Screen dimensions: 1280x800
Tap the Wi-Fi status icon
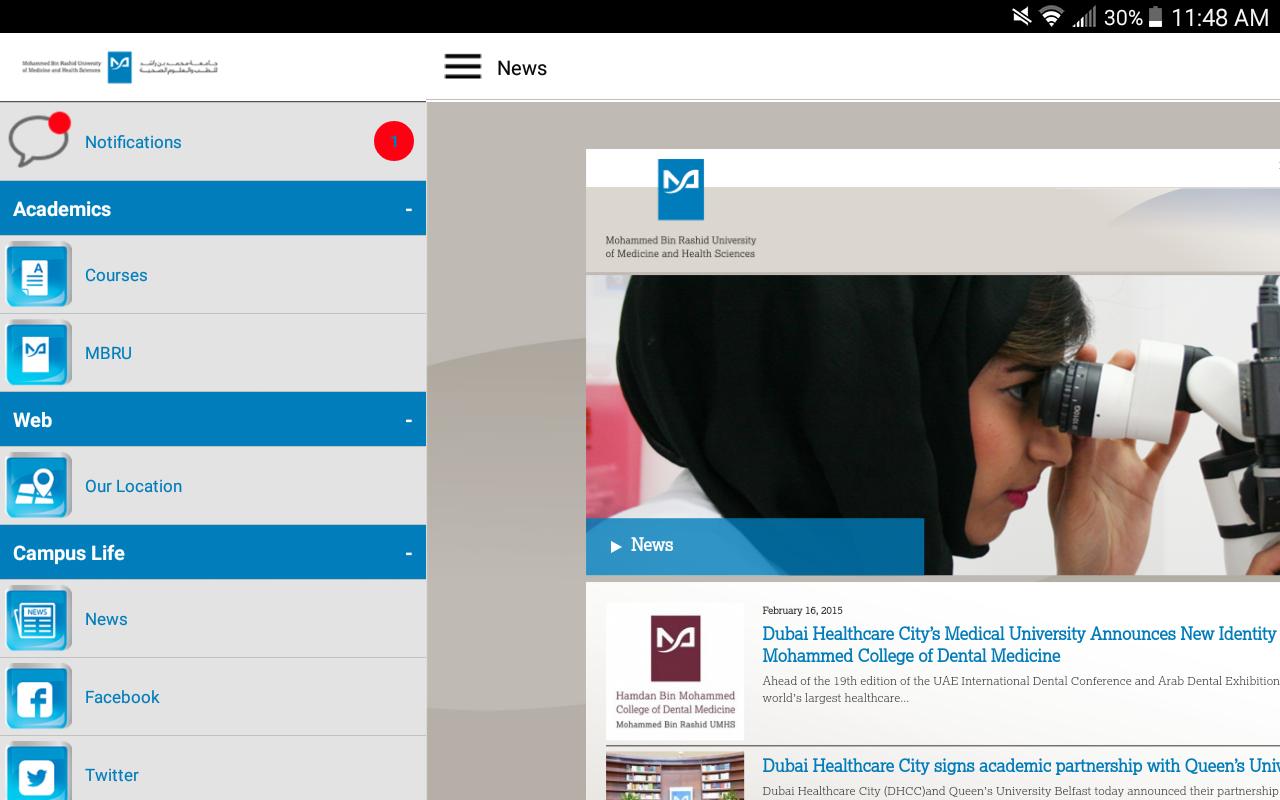1050,16
